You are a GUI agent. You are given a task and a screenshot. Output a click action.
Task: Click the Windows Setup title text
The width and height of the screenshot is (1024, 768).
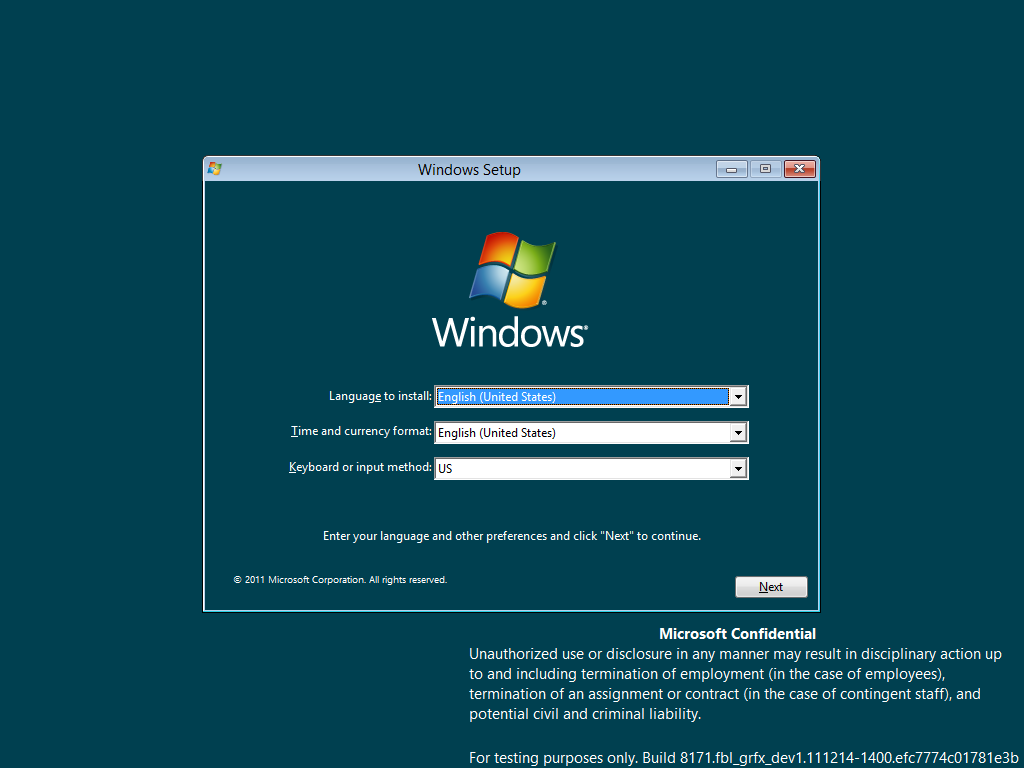tap(469, 170)
